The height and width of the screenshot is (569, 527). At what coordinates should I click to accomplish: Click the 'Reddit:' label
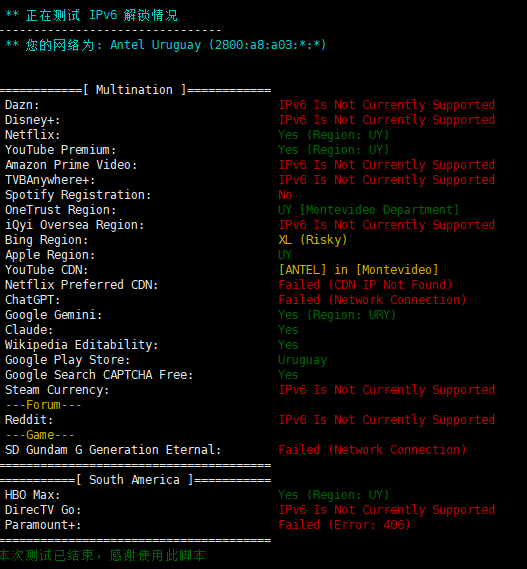coord(29,420)
